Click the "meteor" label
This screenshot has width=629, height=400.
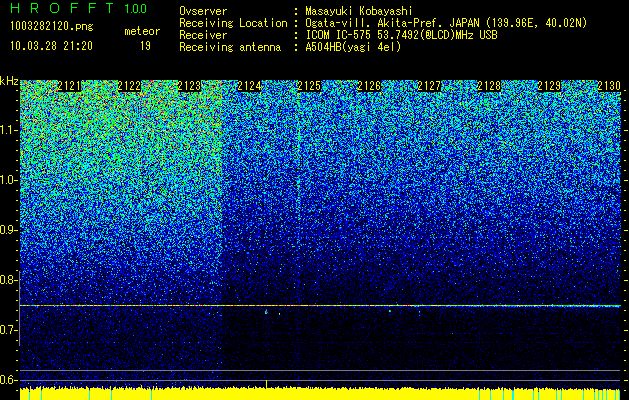click(142, 31)
